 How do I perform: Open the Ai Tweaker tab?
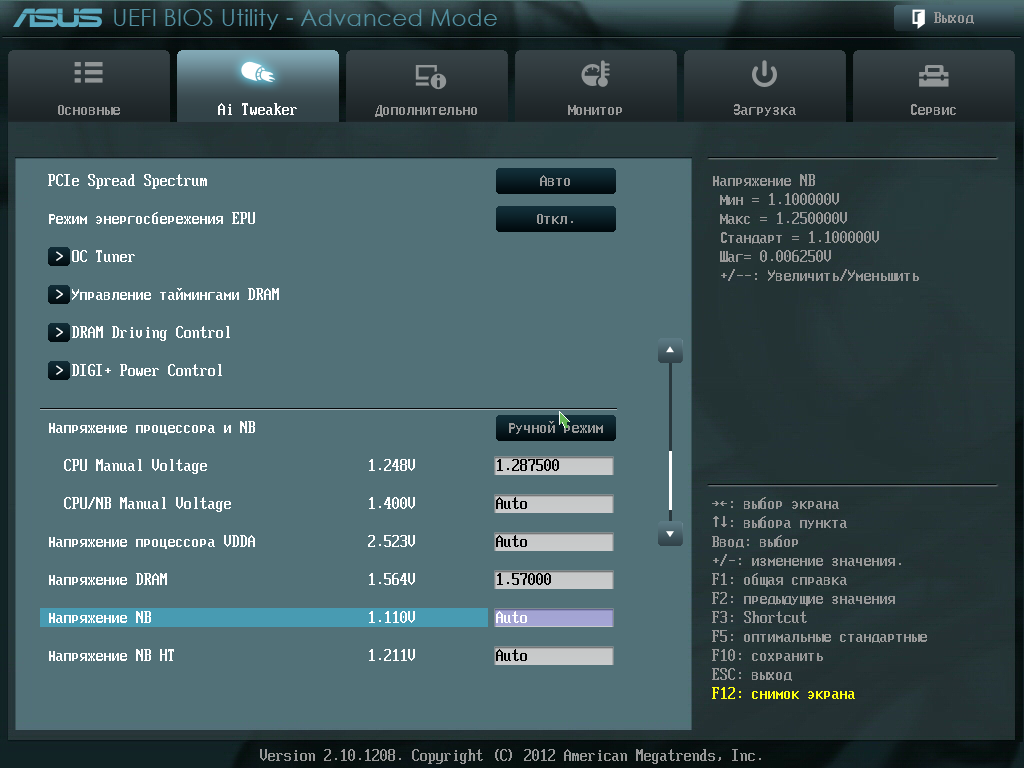[x=257, y=86]
